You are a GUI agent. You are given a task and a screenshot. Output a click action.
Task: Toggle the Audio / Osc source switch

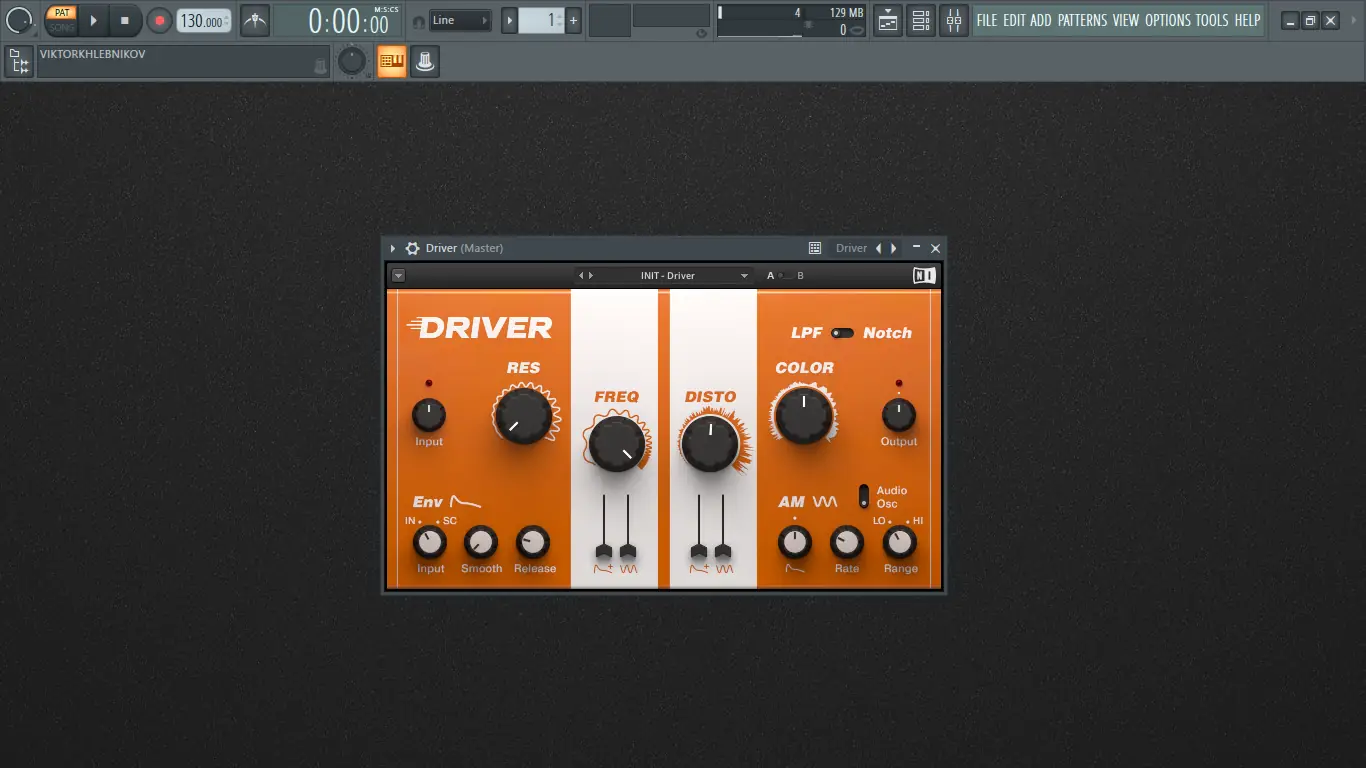point(864,495)
